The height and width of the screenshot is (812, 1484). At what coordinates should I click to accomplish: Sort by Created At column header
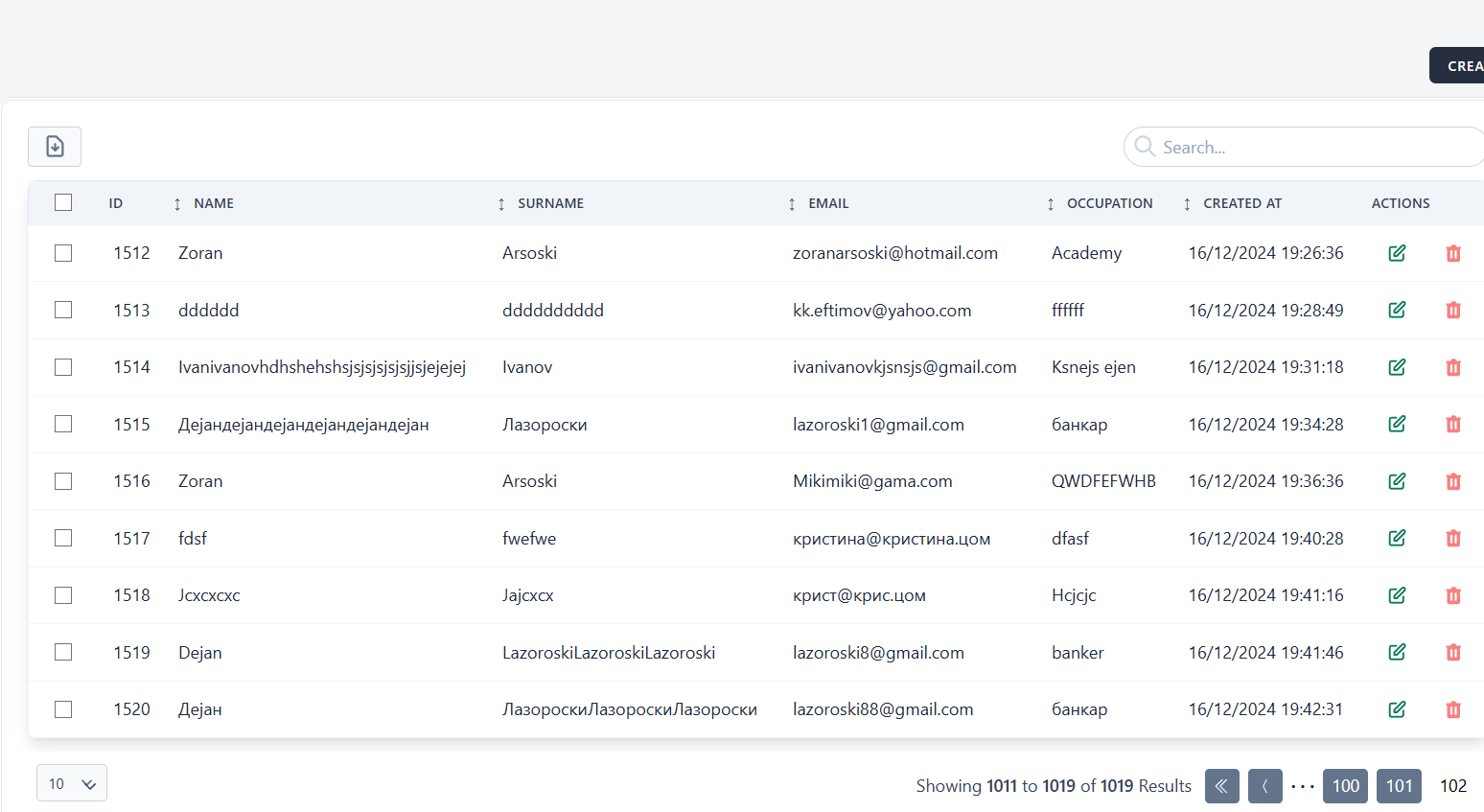click(x=1241, y=203)
